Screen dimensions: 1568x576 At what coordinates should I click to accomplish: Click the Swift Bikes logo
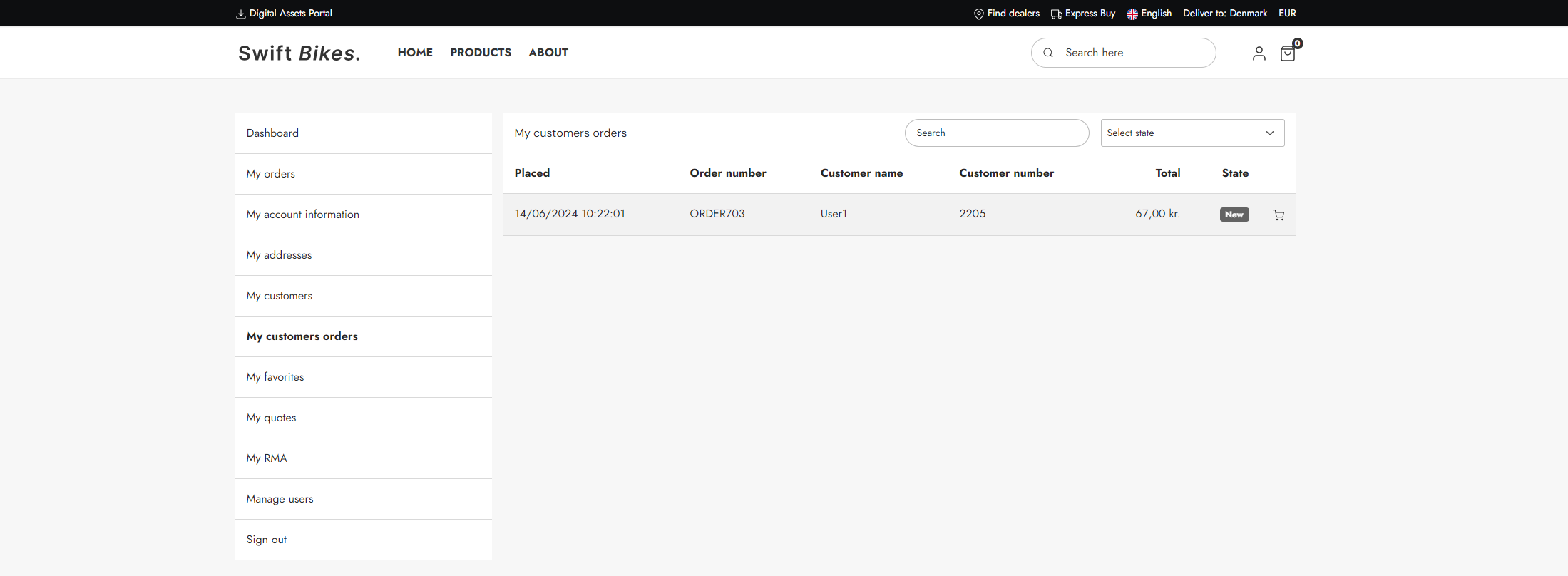(299, 53)
